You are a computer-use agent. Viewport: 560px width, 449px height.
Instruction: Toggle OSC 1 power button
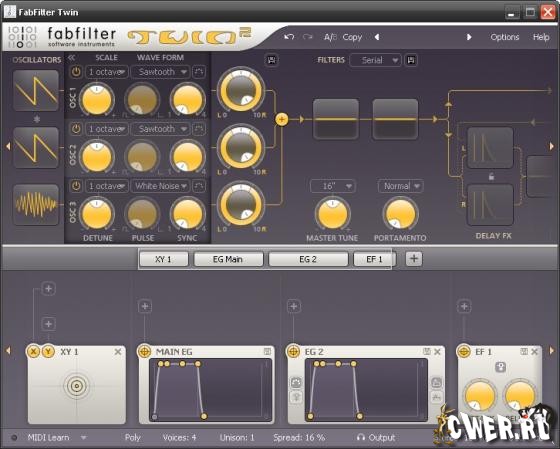point(76,72)
